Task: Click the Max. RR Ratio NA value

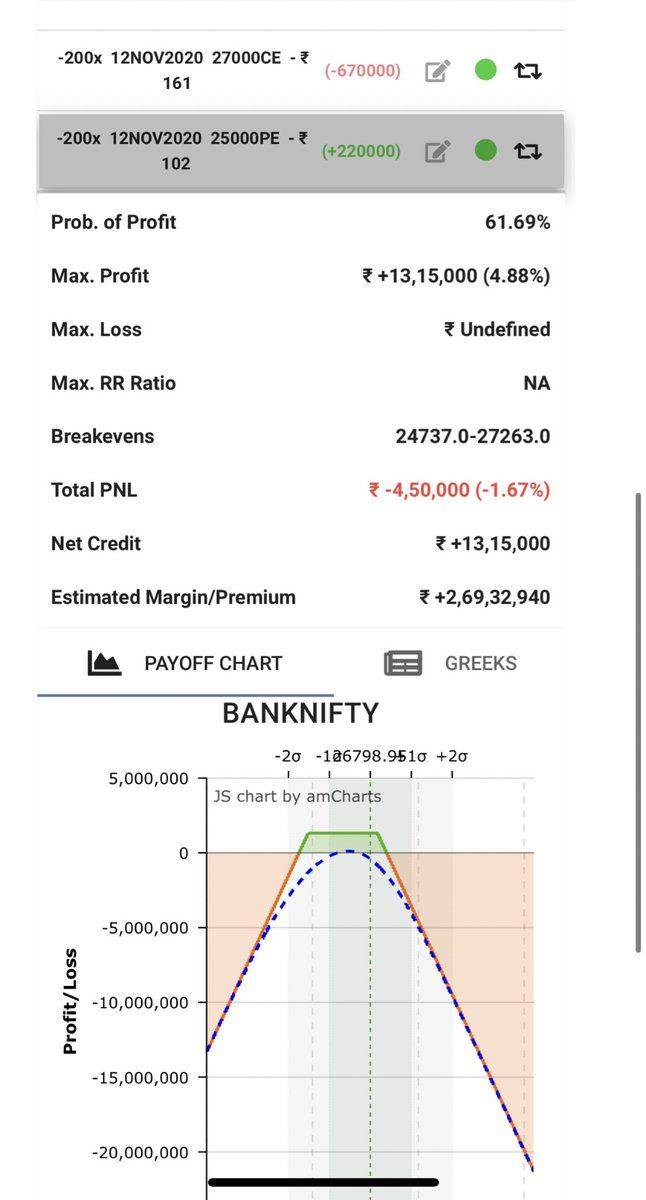Action: (x=537, y=383)
